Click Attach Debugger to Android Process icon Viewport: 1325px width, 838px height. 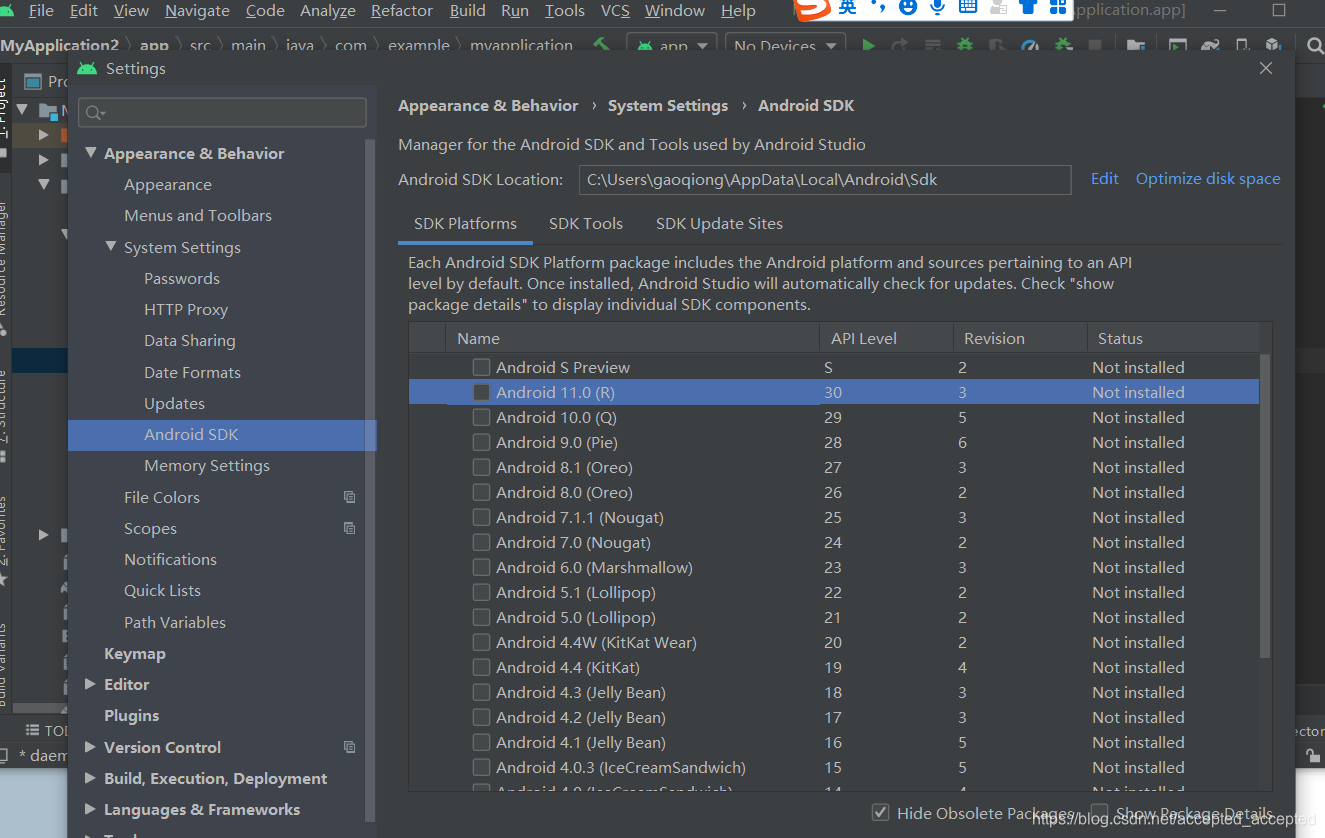[x=1063, y=46]
